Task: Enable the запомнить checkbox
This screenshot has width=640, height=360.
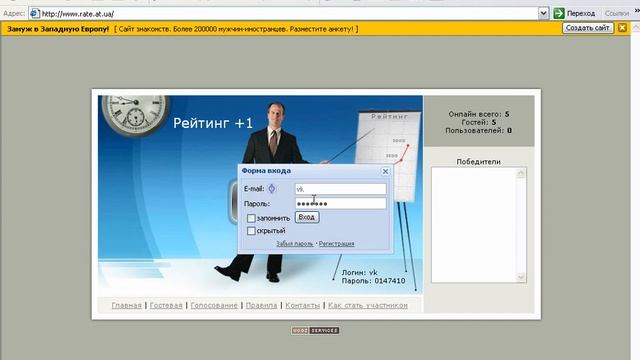Action: tap(251, 218)
